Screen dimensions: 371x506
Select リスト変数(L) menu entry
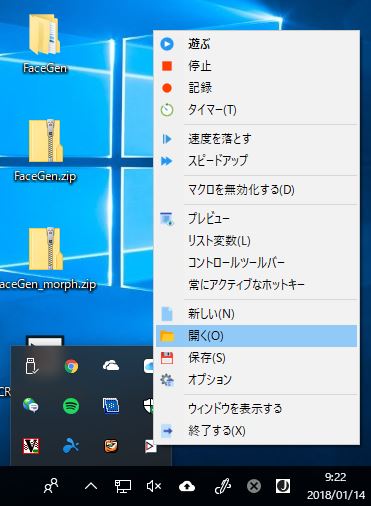pos(256,241)
